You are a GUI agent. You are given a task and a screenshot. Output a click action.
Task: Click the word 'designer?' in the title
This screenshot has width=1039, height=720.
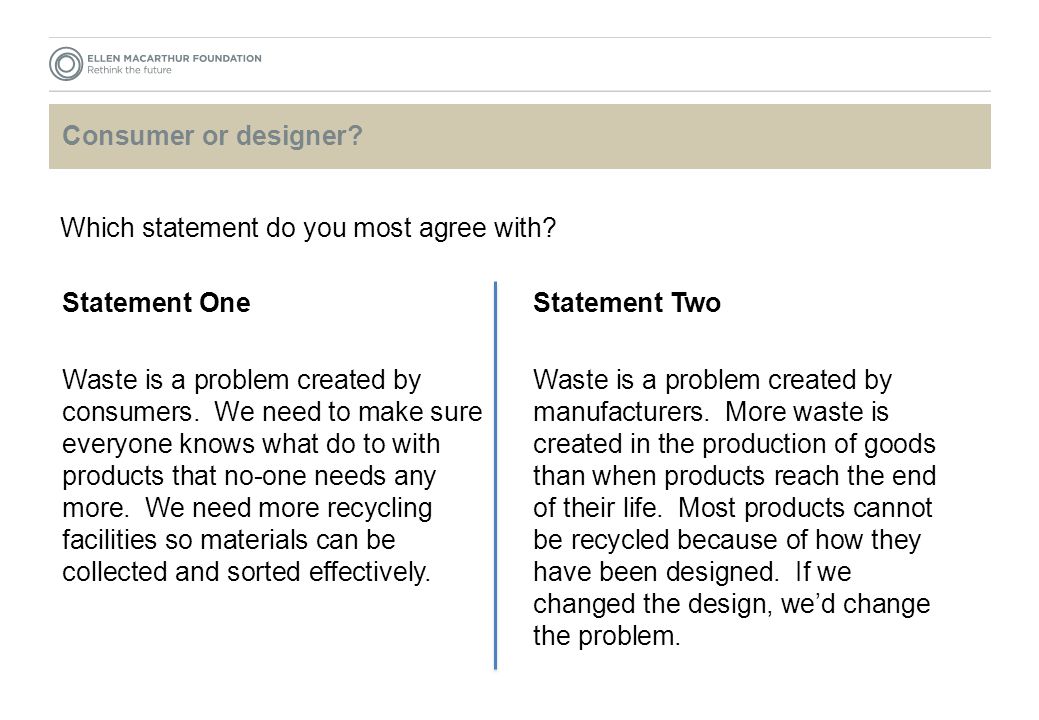[300, 136]
